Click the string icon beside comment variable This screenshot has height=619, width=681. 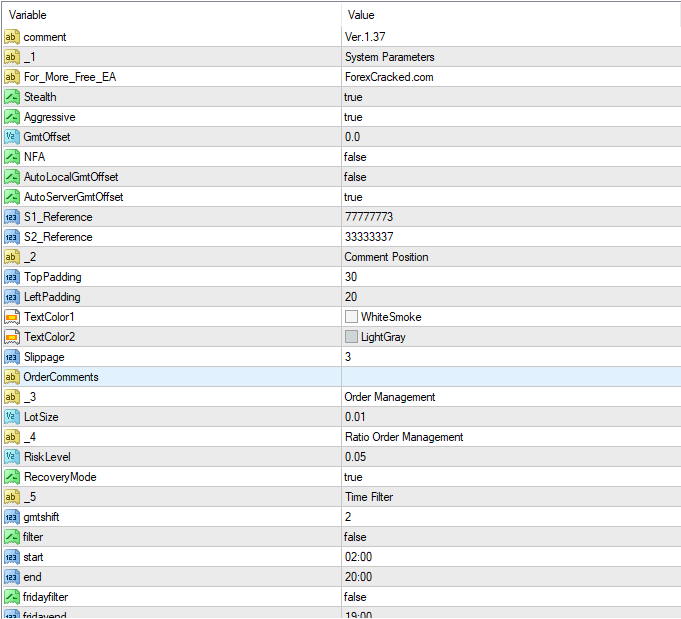pos(12,37)
